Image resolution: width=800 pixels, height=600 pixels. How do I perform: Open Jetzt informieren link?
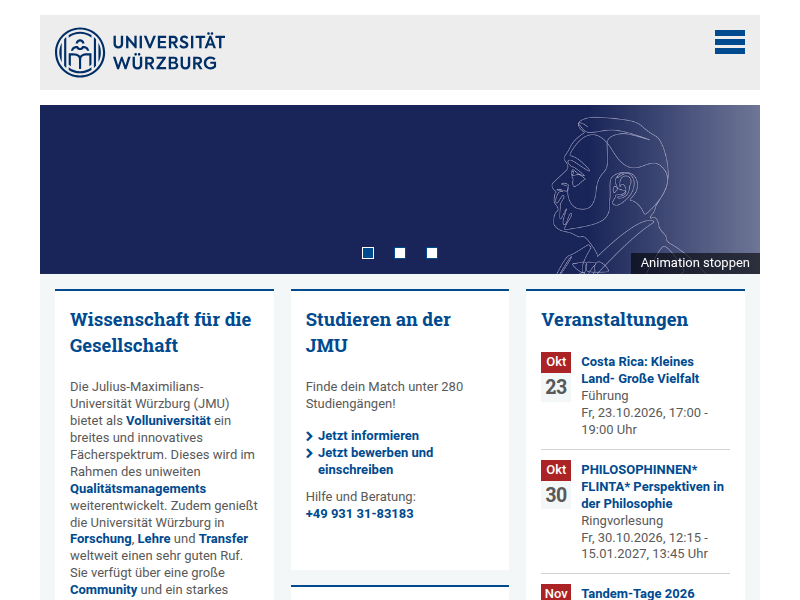click(x=368, y=436)
